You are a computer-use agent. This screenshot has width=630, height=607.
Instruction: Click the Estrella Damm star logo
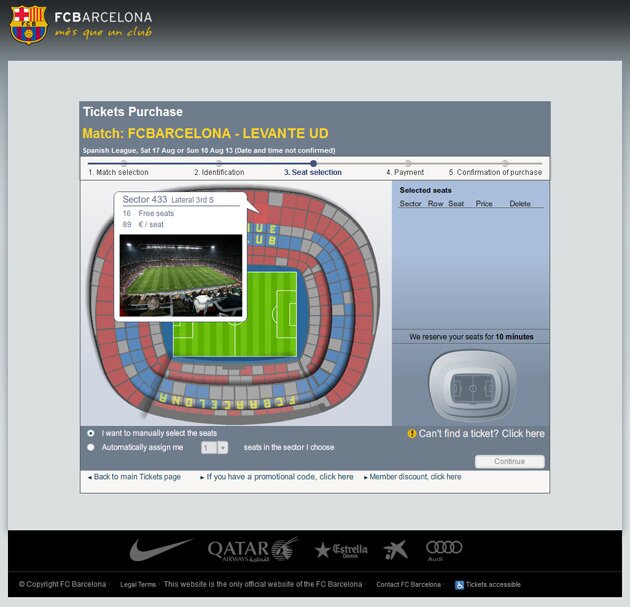tap(341, 550)
